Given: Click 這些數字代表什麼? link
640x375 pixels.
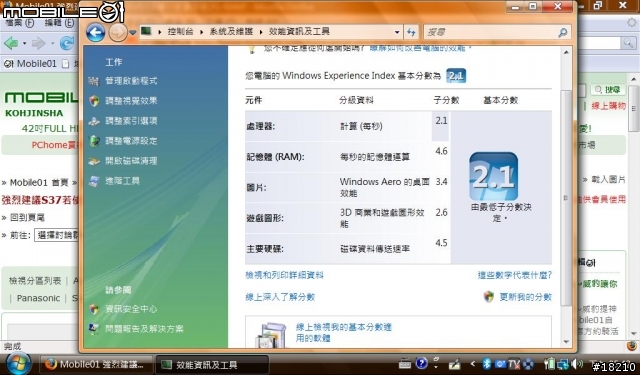Looking at the screenshot, I should click(515, 275).
